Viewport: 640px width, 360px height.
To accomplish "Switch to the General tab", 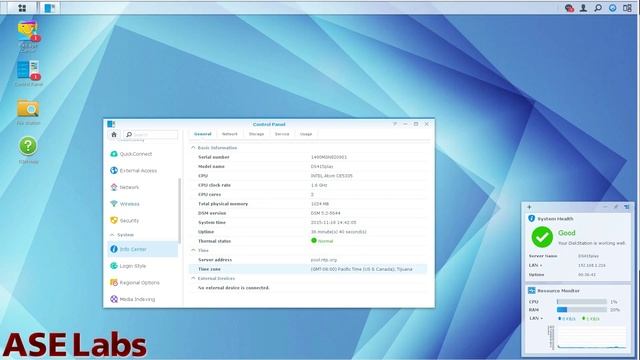I will tap(202, 134).
